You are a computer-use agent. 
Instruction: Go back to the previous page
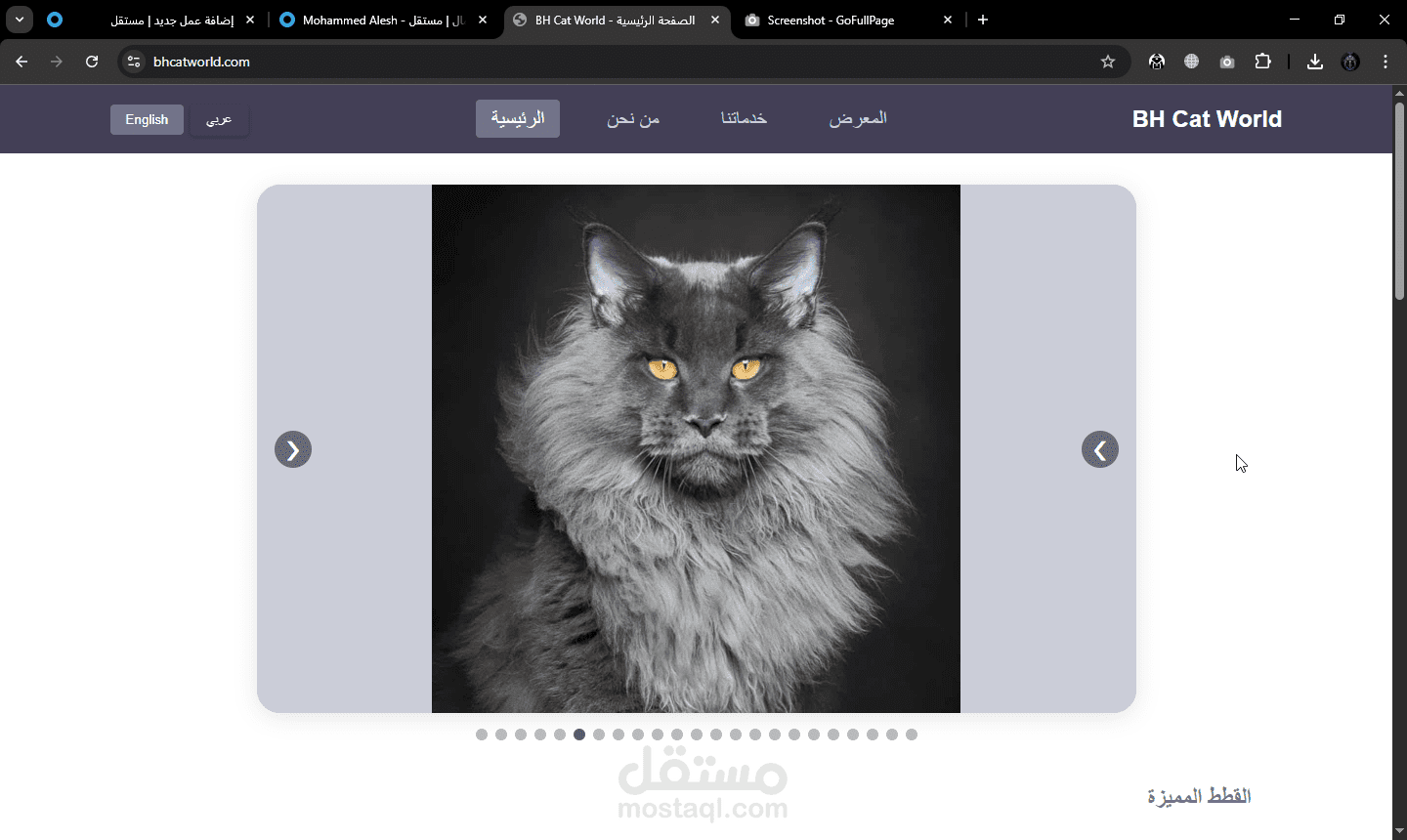(x=21, y=62)
